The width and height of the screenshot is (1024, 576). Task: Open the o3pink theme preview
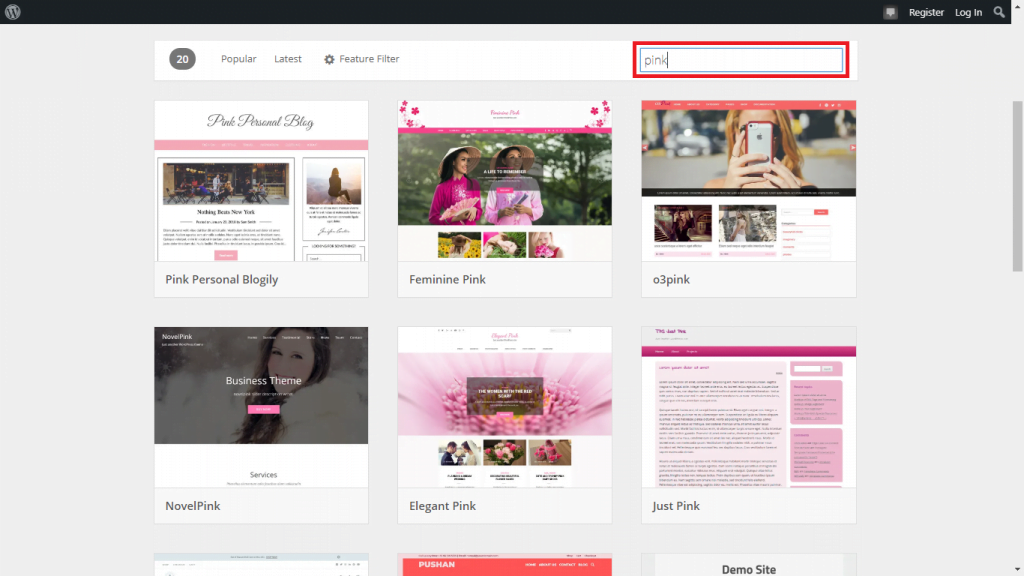coord(748,180)
